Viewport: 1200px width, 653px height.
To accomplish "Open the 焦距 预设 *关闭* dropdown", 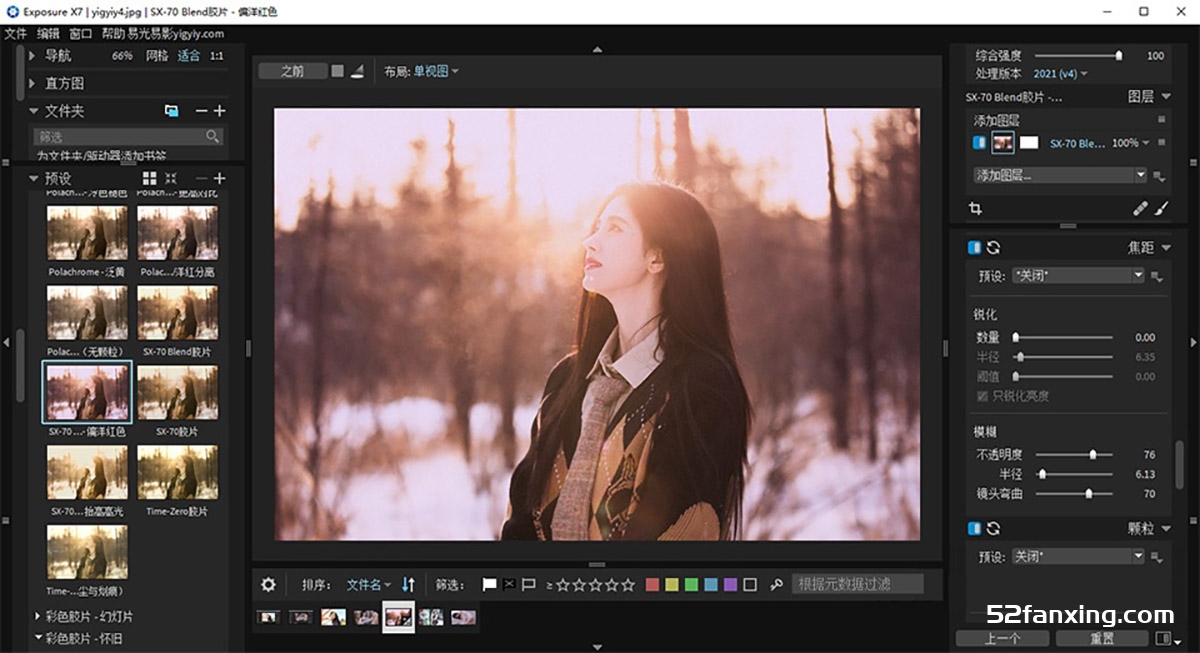I will click(1078, 275).
